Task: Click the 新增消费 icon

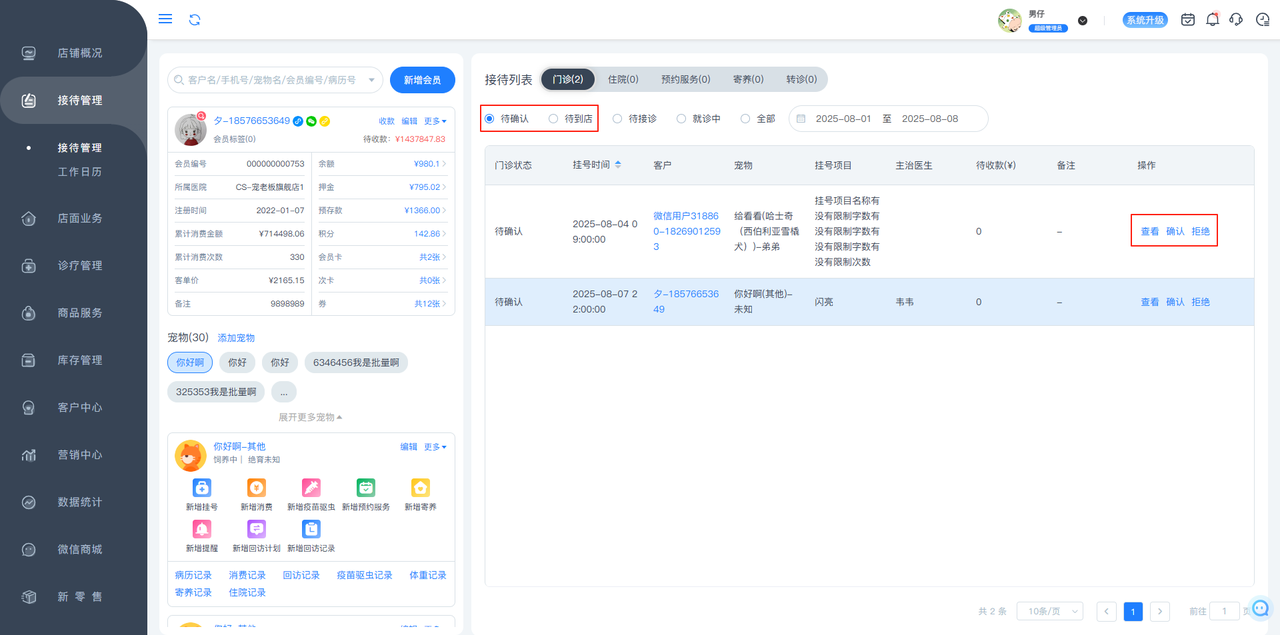Action: [257, 488]
